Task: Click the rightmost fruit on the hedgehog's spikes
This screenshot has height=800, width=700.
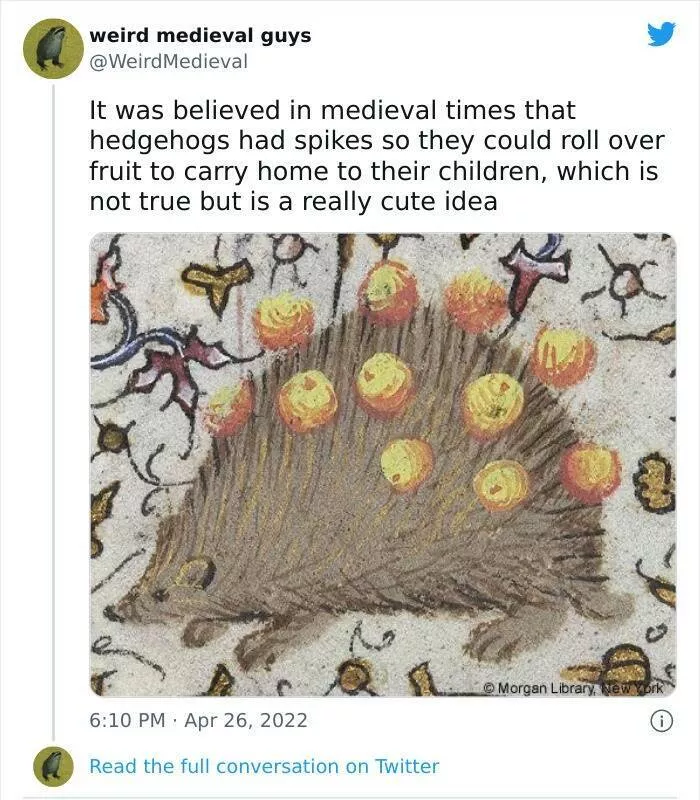Action: pos(590,472)
